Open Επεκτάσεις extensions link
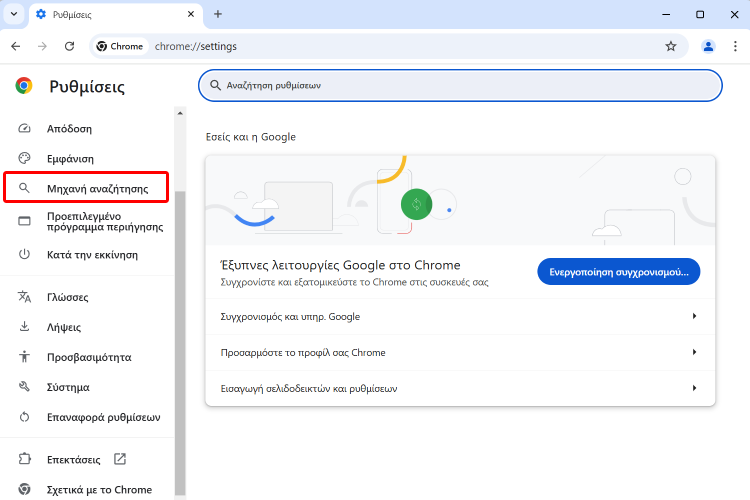The height and width of the screenshot is (500, 750). click(86, 459)
